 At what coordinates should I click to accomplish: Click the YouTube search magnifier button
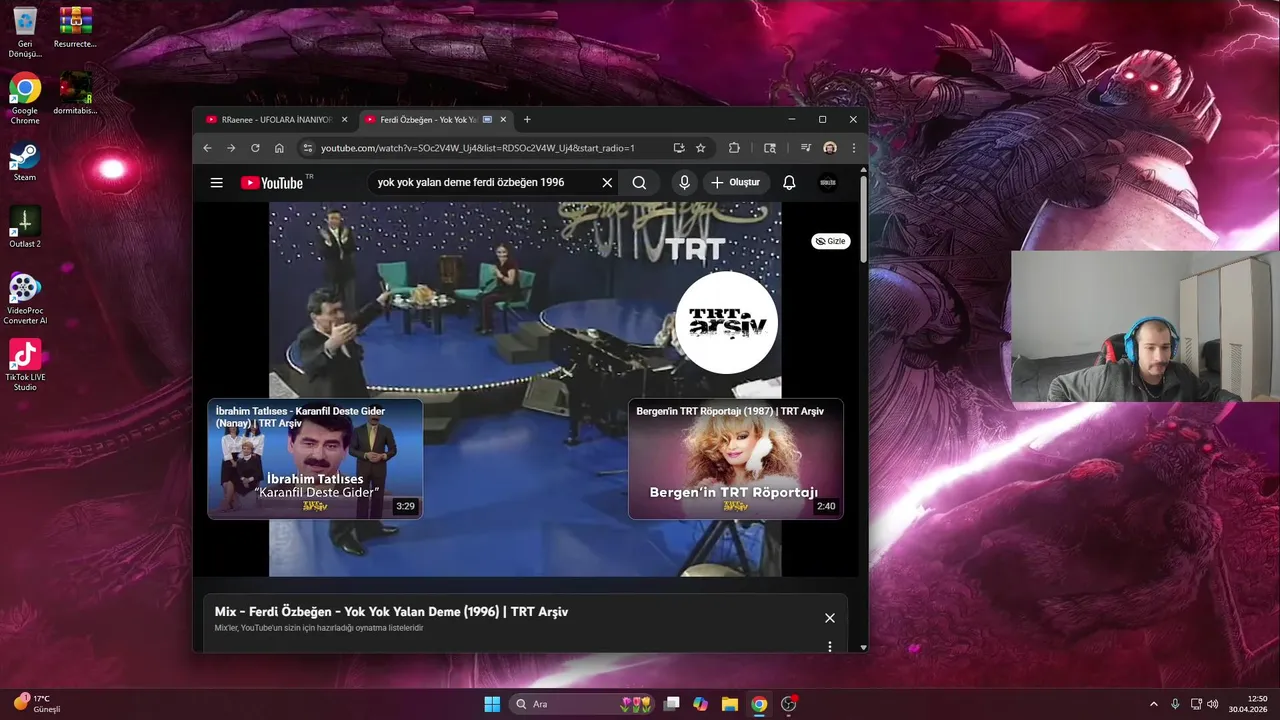click(x=639, y=183)
